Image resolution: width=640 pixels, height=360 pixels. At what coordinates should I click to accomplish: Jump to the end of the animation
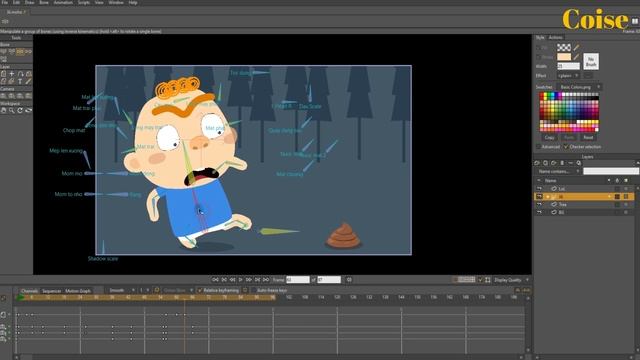[x=266, y=280]
